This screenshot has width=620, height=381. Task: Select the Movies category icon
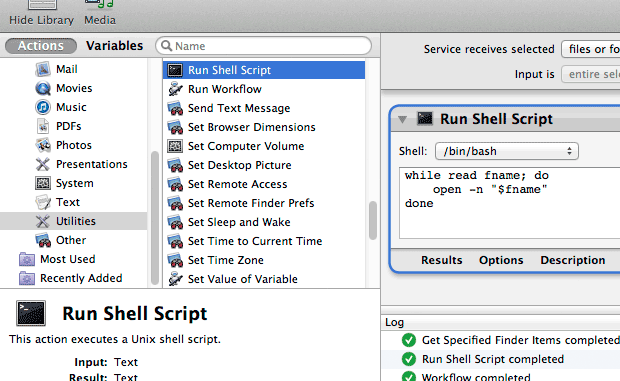point(43,88)
